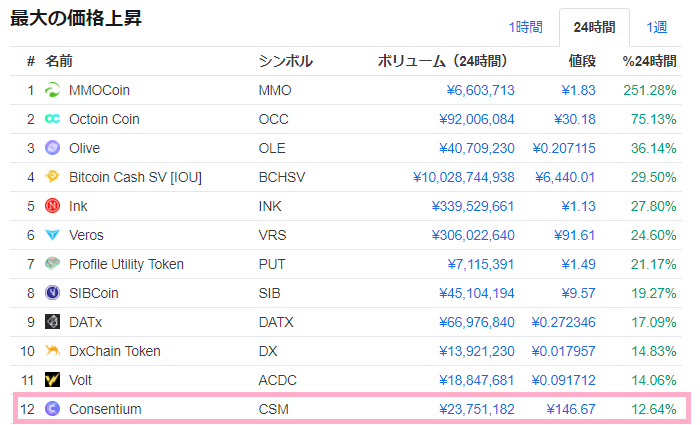The image size is (700, 425).
Task: Open the DxChain Token link
Action: coord(114,351)
